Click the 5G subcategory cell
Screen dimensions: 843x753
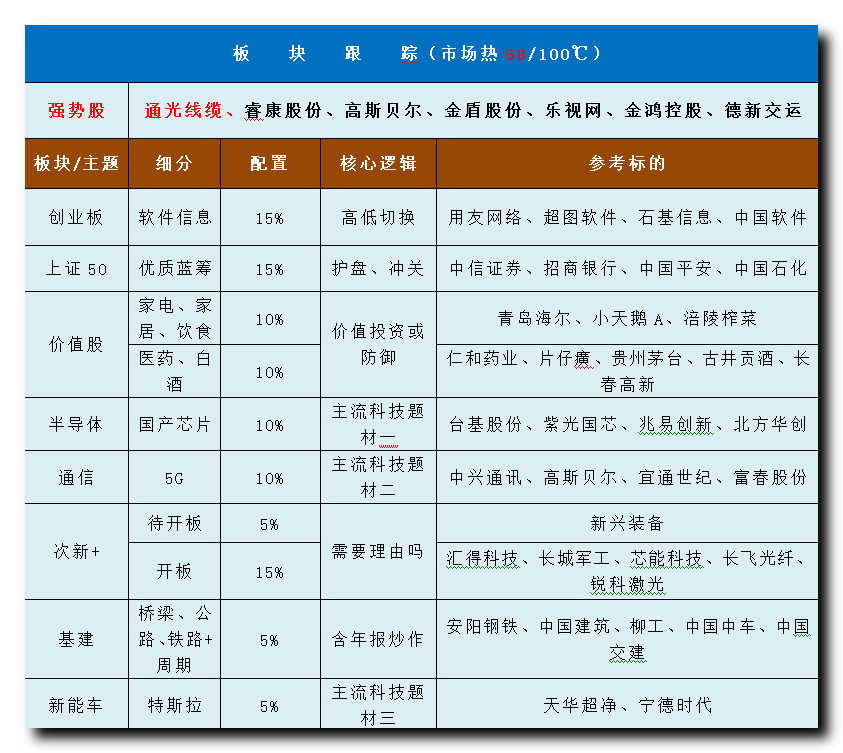pos(175,478)
